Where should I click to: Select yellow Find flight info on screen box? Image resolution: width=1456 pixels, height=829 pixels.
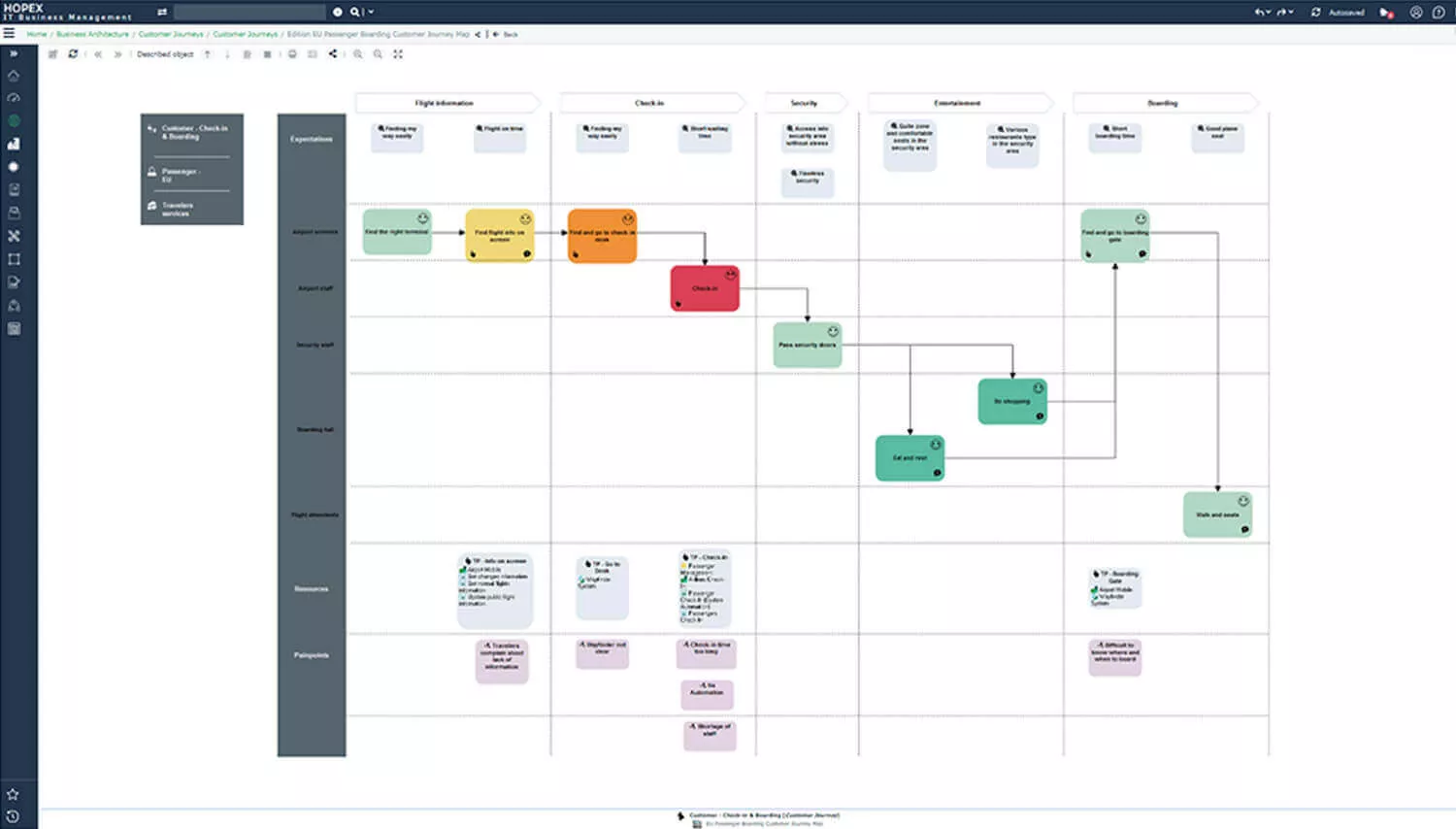(500, 236)
